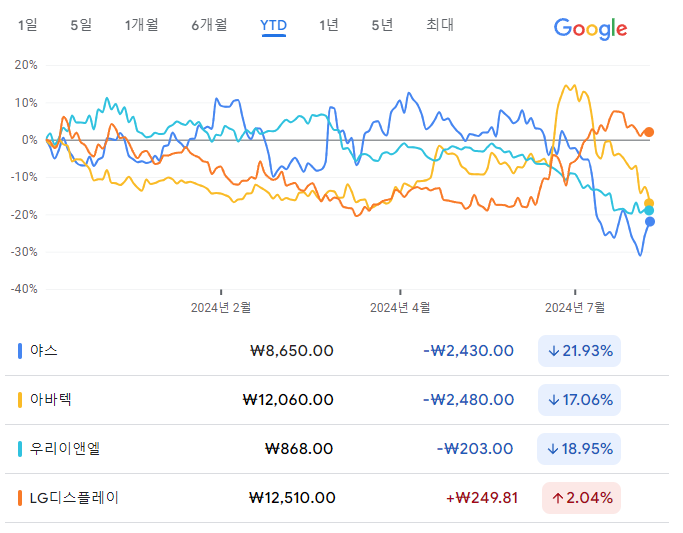Click the yellow 아바텍 color marker
The height and width of the screenshot is (533, 683).
tap(20, 400)
